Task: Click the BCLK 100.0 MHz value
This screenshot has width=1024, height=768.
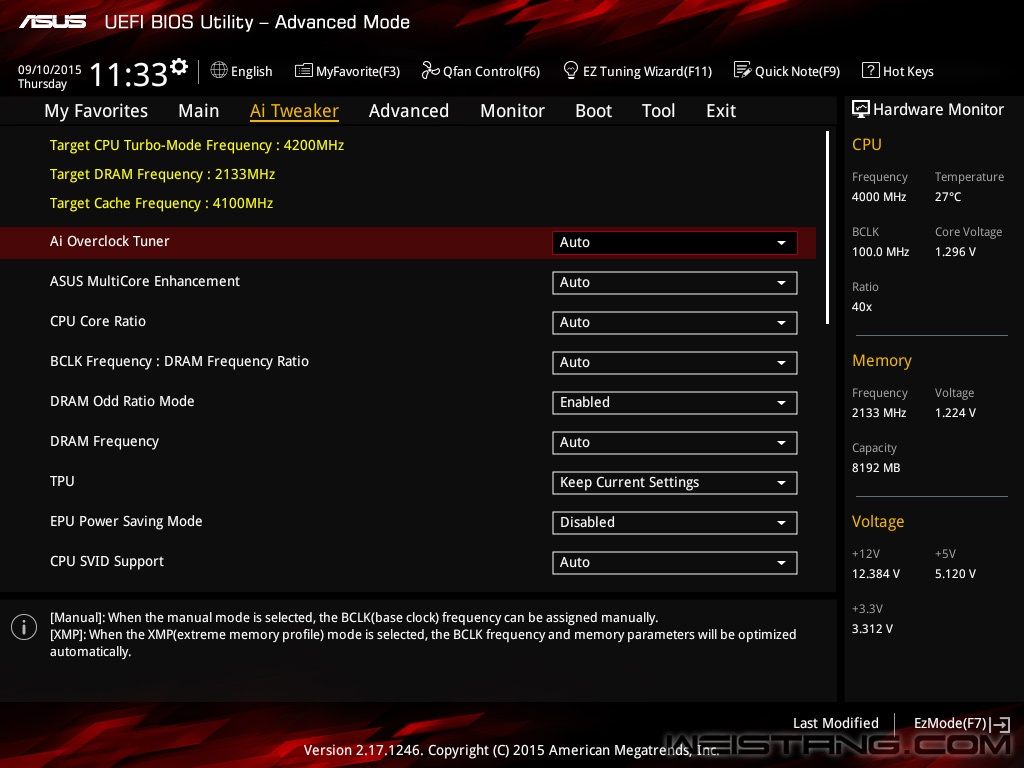Action: [880, 251]
